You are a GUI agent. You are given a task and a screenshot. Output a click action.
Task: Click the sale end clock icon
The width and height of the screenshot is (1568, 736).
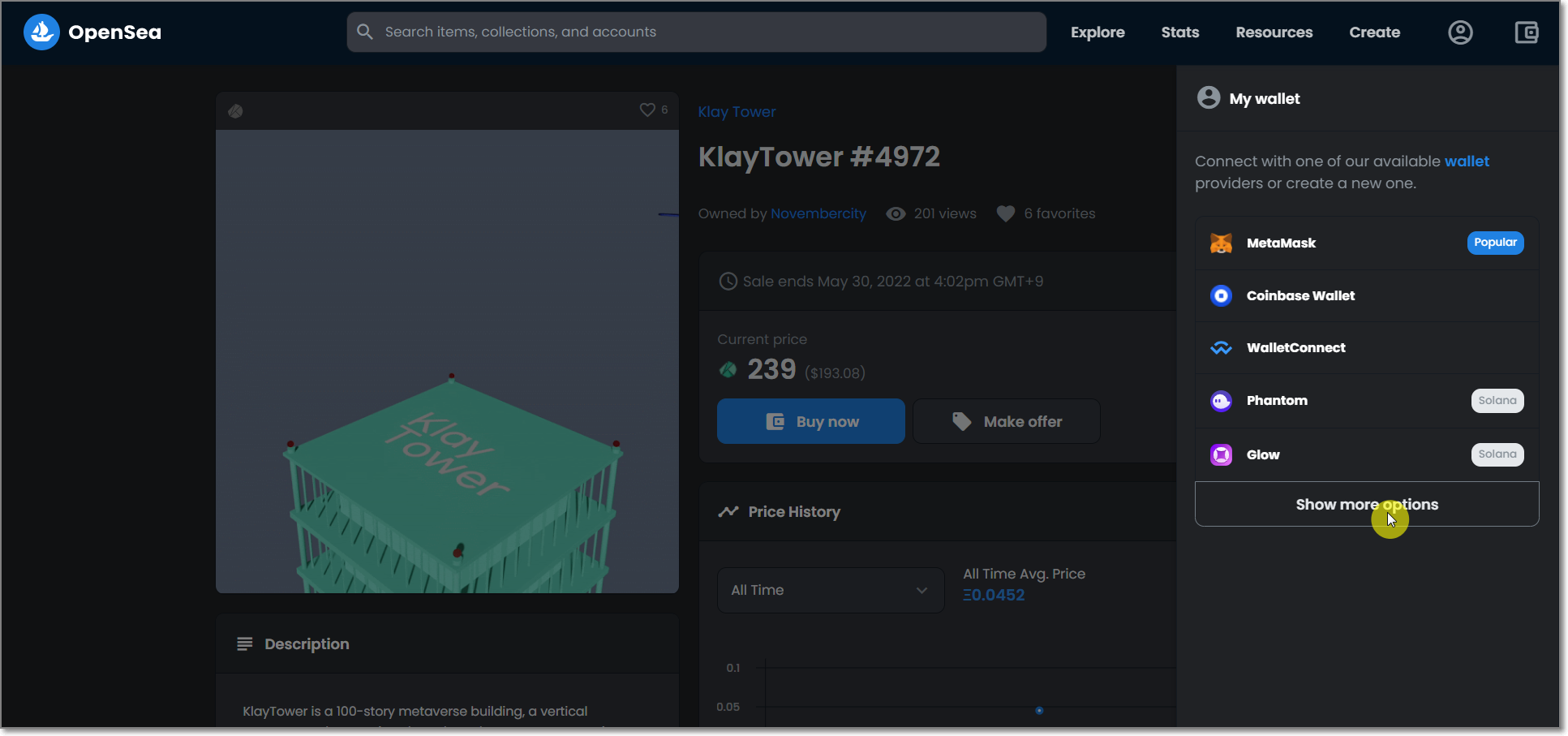[728, 282]
